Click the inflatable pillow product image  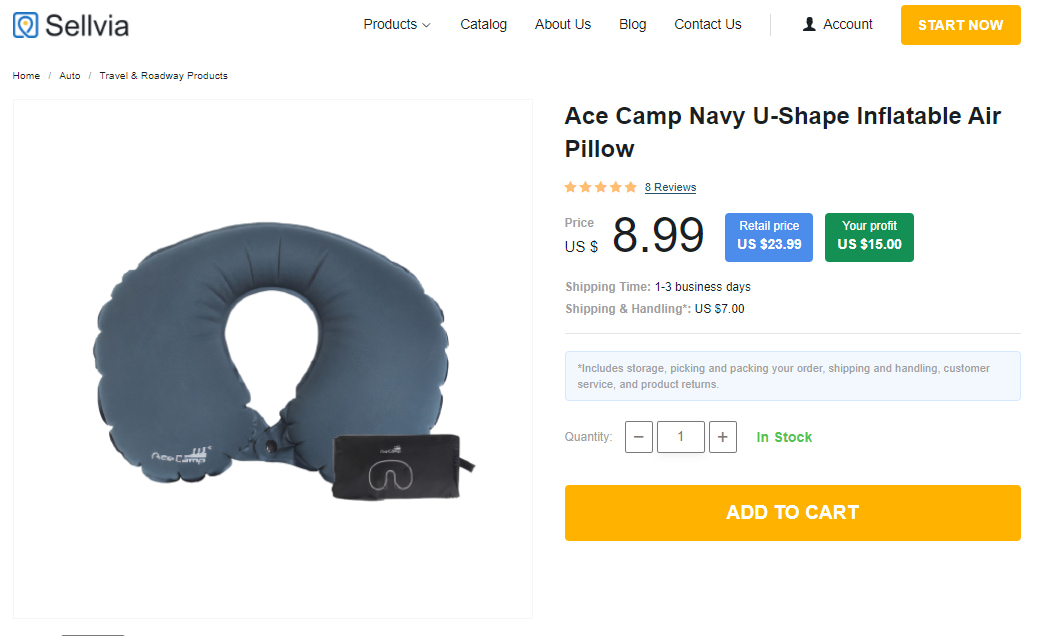click(272, 360)
